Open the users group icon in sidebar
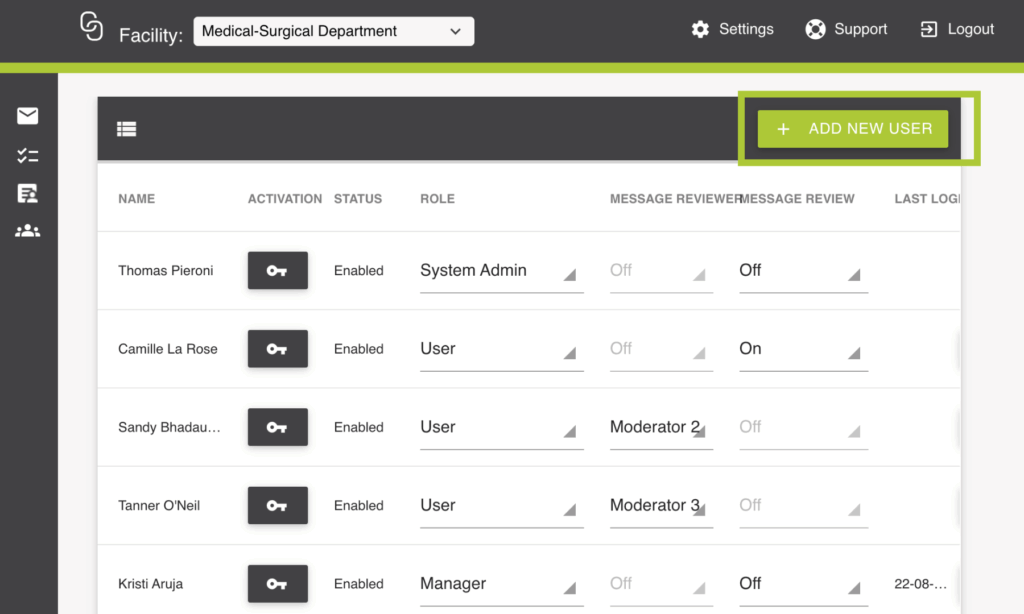 coord(27,231)
